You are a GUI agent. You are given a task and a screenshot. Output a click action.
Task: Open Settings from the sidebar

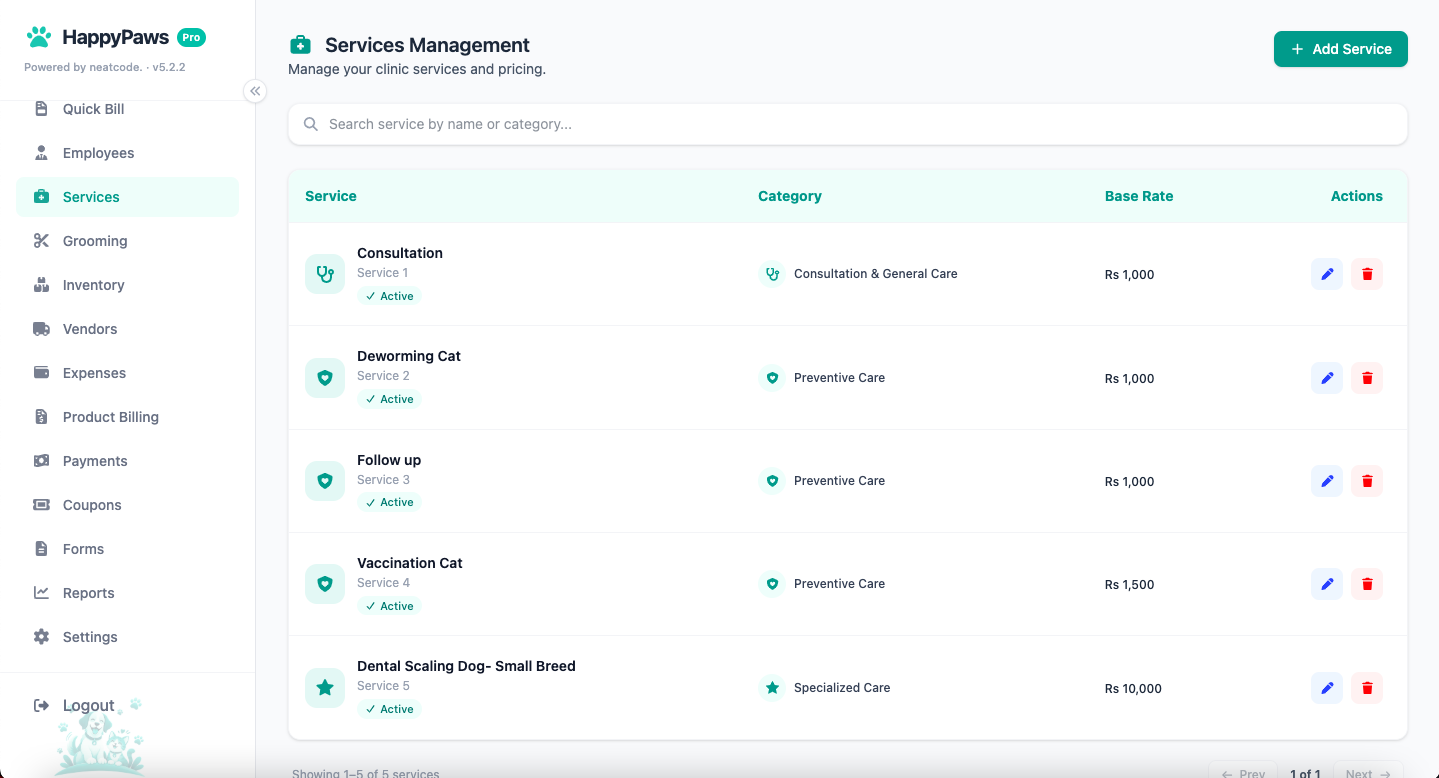tap(127, 637)
